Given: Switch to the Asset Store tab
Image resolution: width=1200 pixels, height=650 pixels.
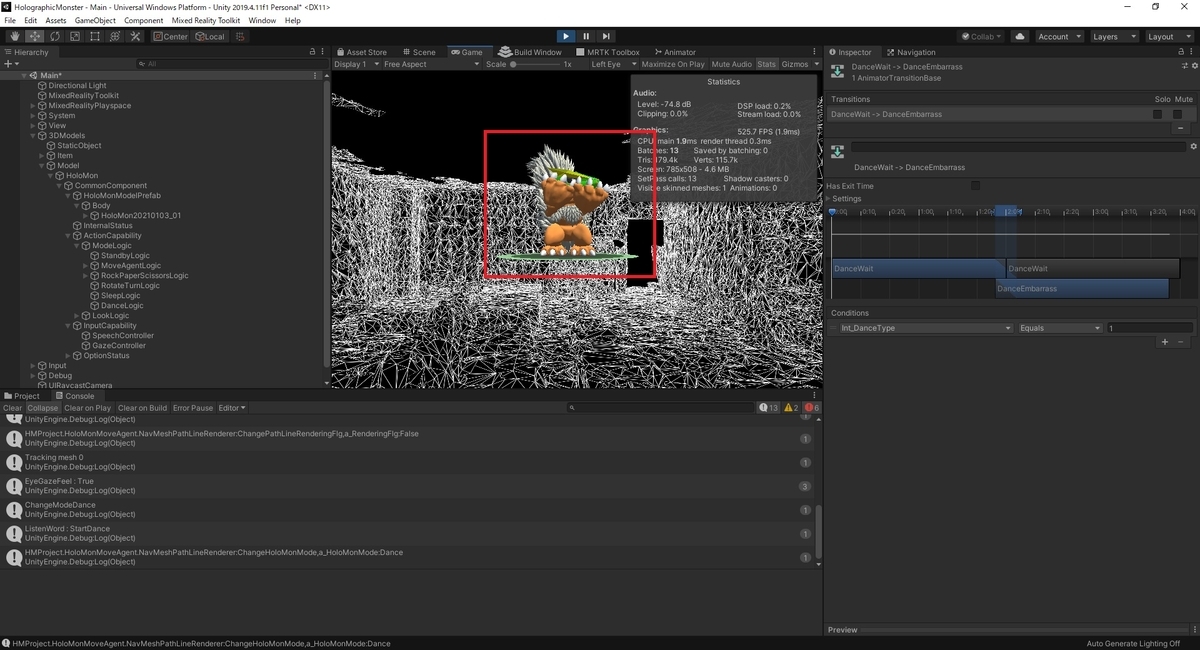Looking at the screenshot, I should click(x=361, y=52).
